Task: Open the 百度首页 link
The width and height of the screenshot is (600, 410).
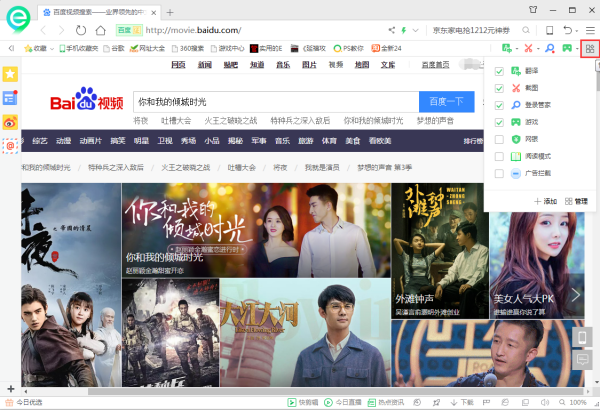Action: pyautogui.click(x=435, y=65)
